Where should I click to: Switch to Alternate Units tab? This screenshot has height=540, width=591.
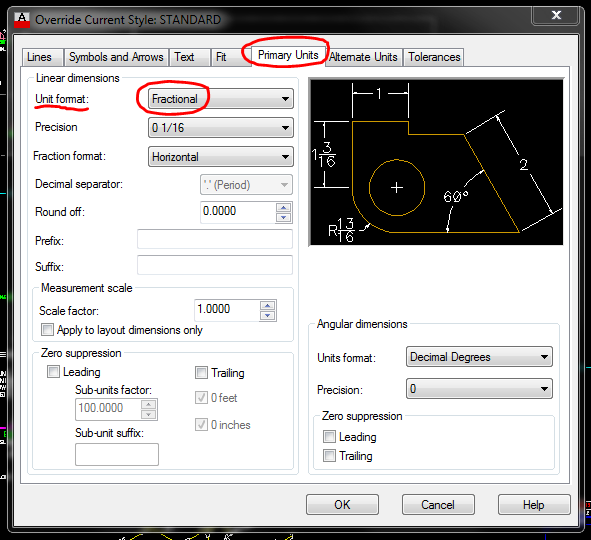pos(363,57)
